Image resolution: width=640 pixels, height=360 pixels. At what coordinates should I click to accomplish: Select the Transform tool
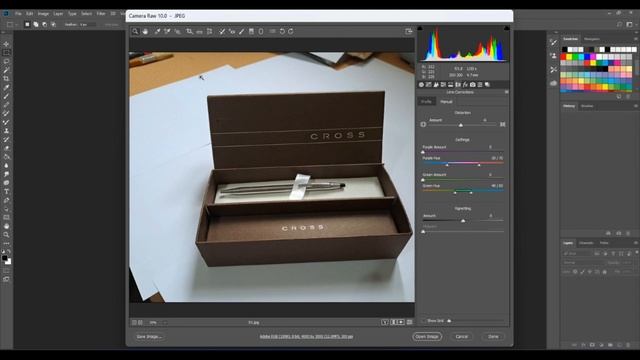[x=209, y=31]
